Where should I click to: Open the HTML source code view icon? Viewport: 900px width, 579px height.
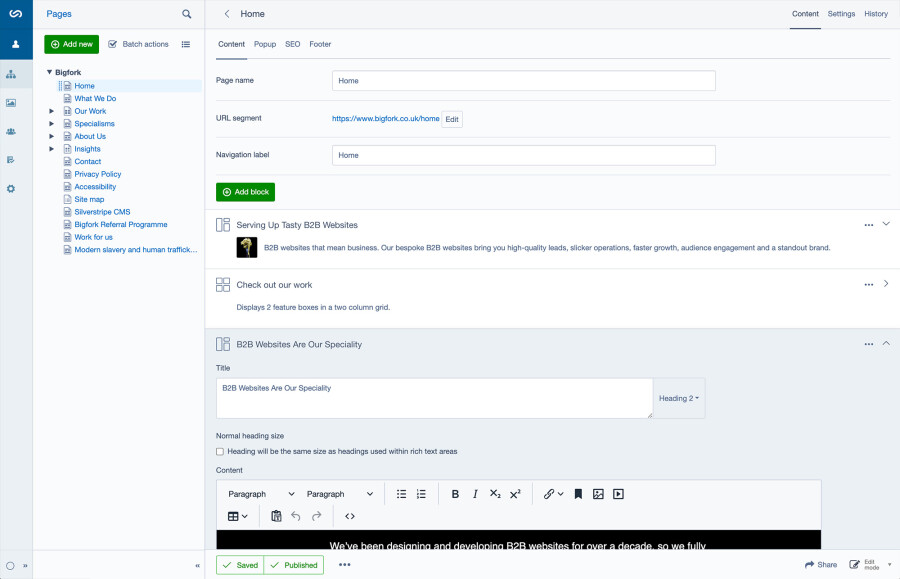(x=350, y=516)
